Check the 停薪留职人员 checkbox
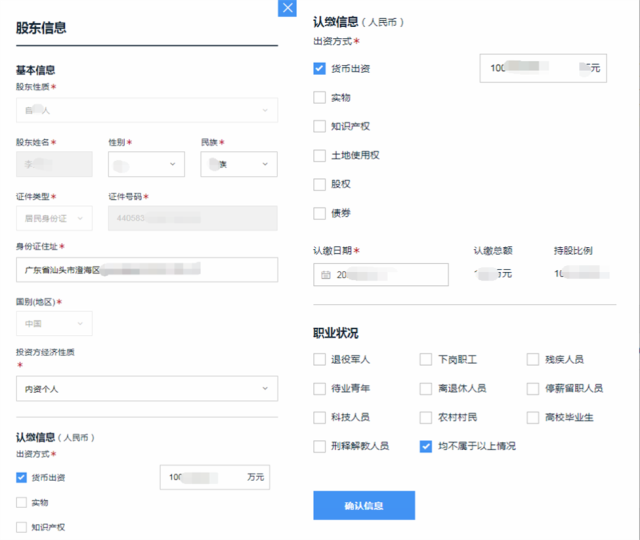 point(533,389)
